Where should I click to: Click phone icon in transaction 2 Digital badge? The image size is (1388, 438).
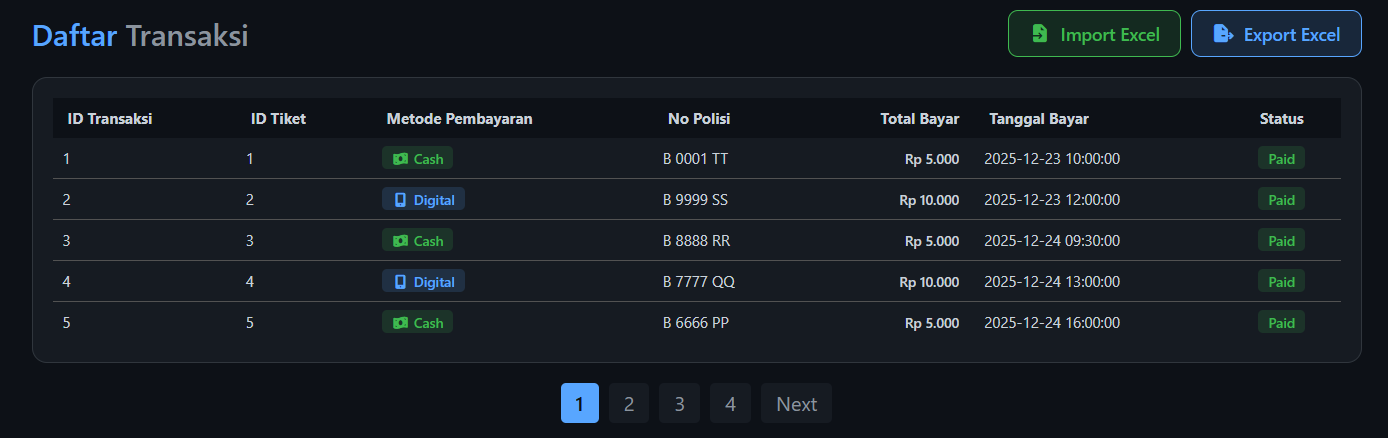coord(401,200)
